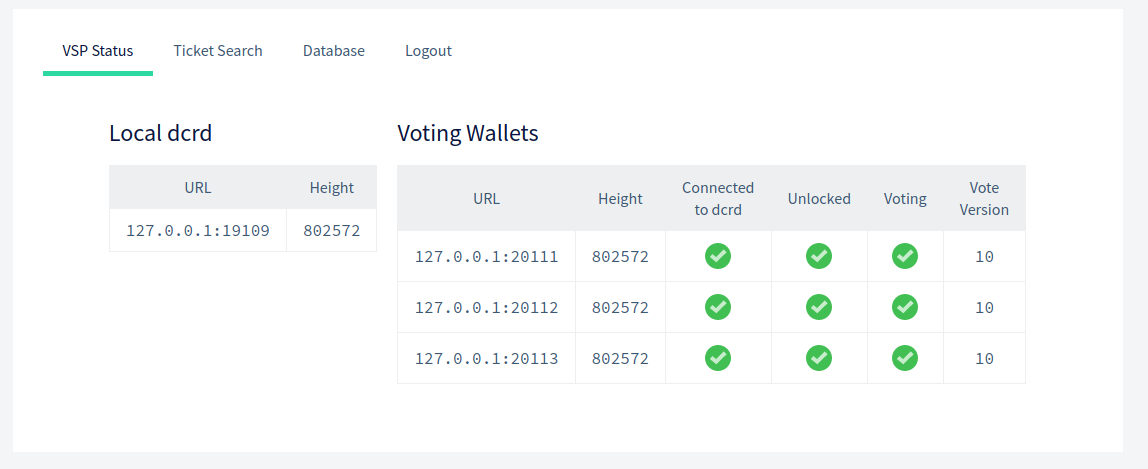Click Unlocked checkmark for wallet 20113

point(819,358)
